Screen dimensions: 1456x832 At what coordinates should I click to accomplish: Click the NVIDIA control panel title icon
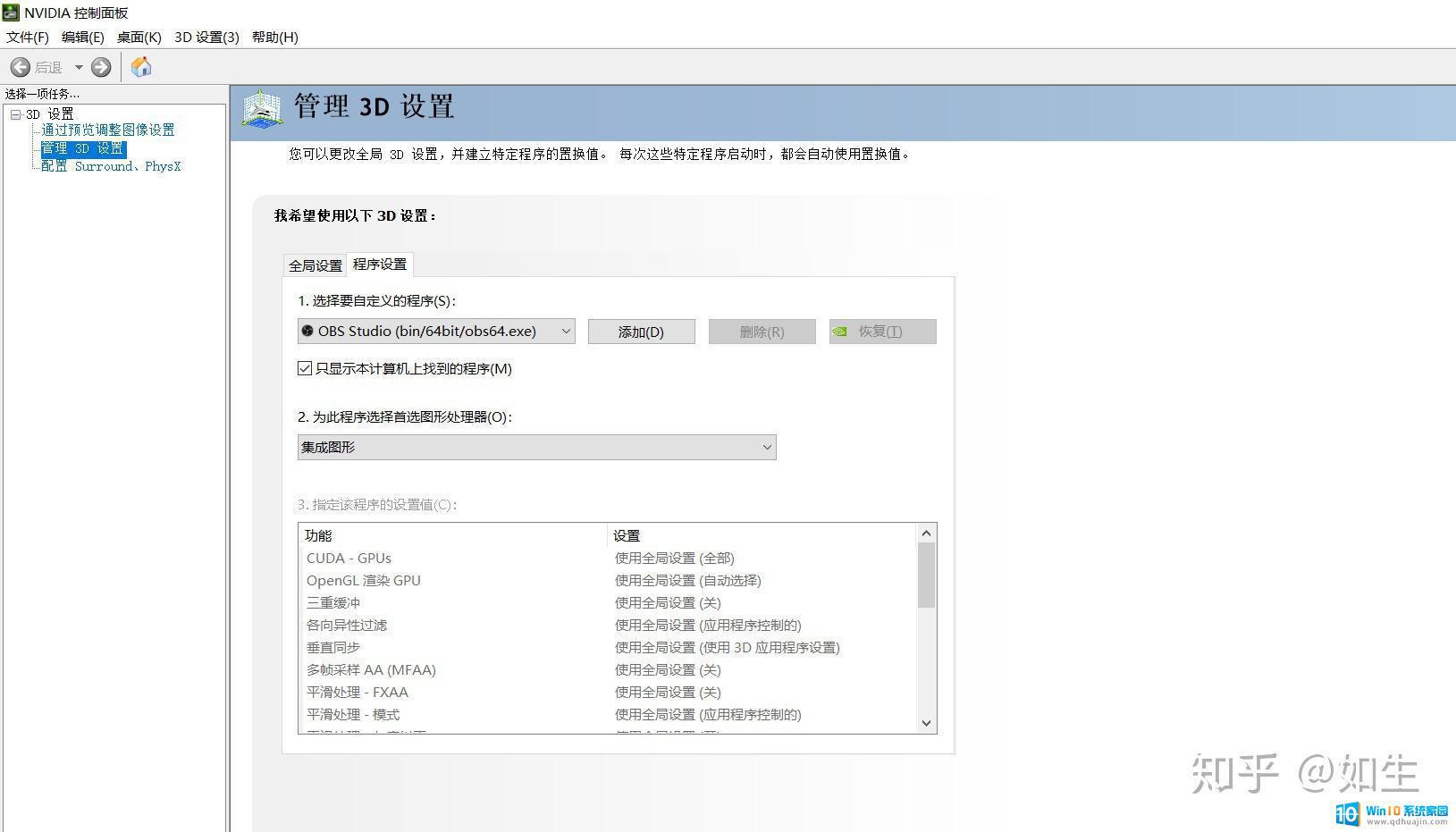point(11,12)
